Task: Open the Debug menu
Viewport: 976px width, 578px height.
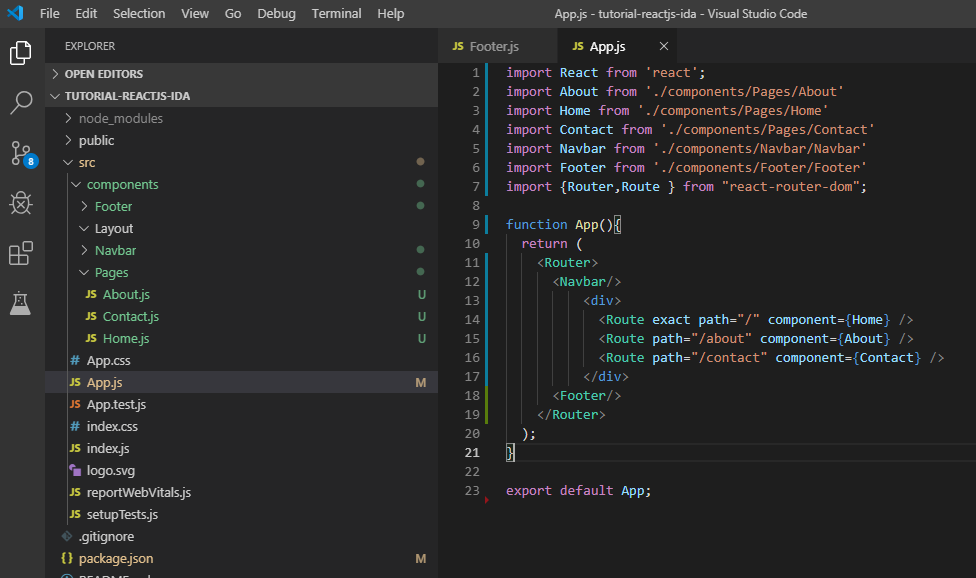Action: tap(276, 14)
